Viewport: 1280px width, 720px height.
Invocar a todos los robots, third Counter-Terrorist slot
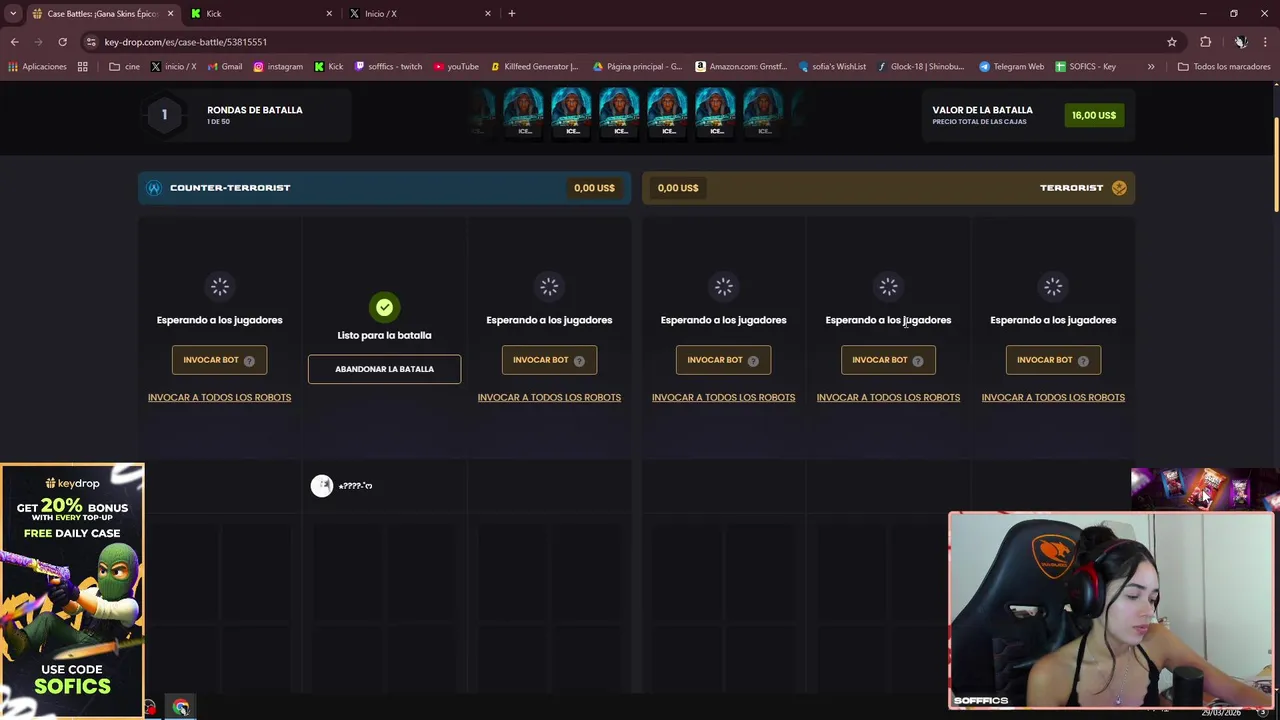pyautogui.click(x=549, y=397)
